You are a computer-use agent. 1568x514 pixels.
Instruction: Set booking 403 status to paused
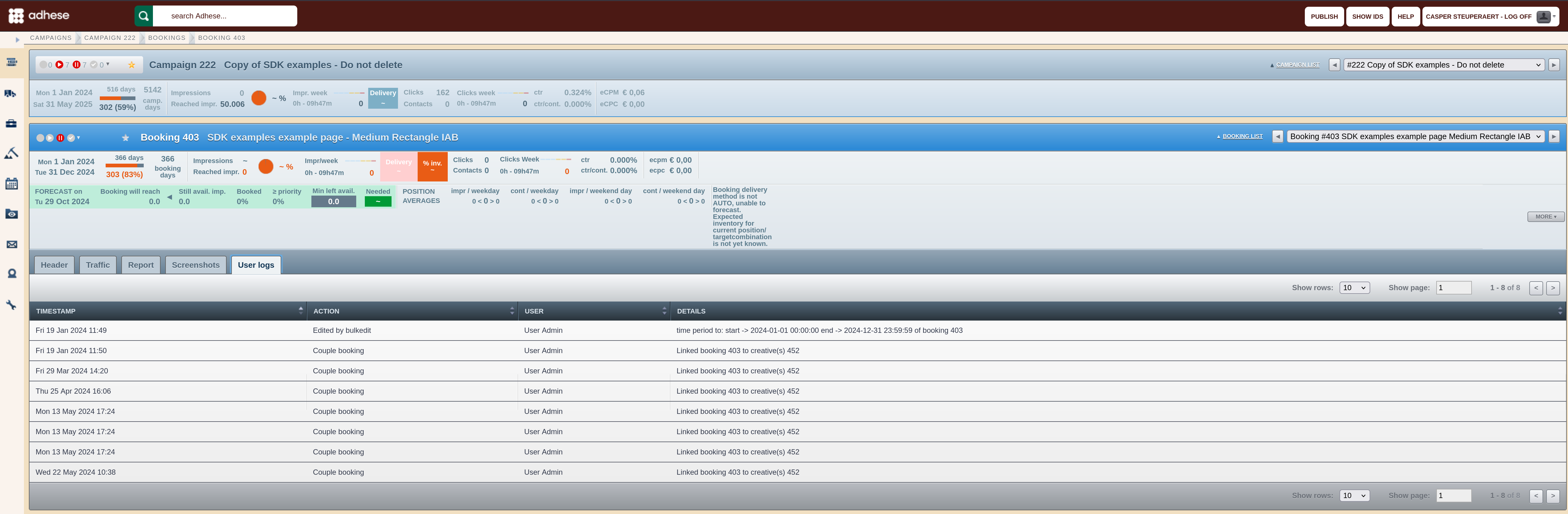click(60, 138)
